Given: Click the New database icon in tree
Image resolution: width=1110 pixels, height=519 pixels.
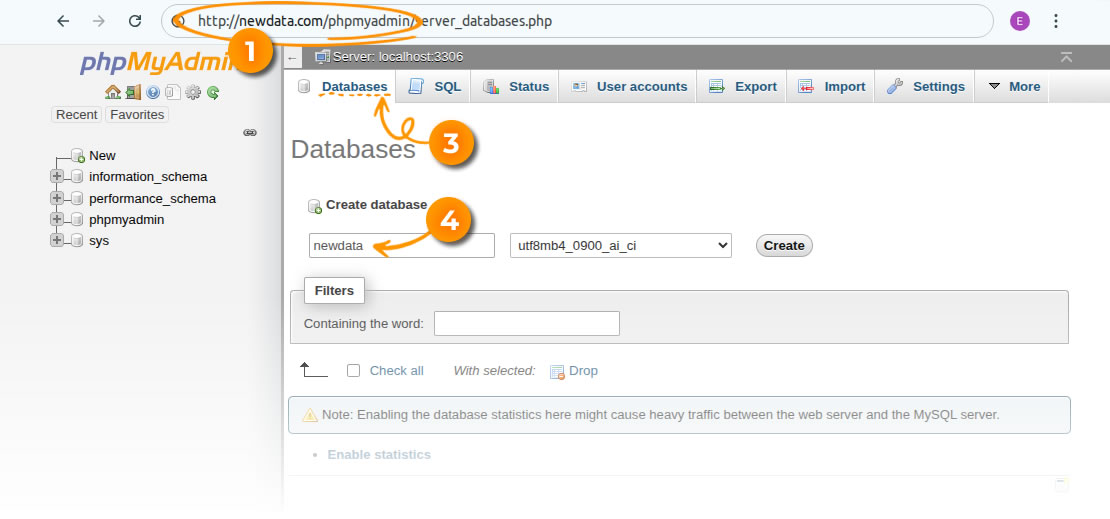Looking at the screenshot, I should click(78, 155).
